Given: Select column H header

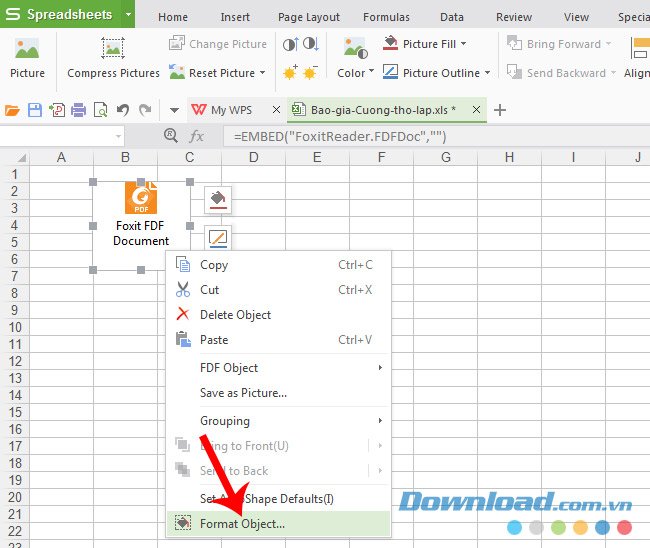Looking at the screenshot, I should [509, 158].
